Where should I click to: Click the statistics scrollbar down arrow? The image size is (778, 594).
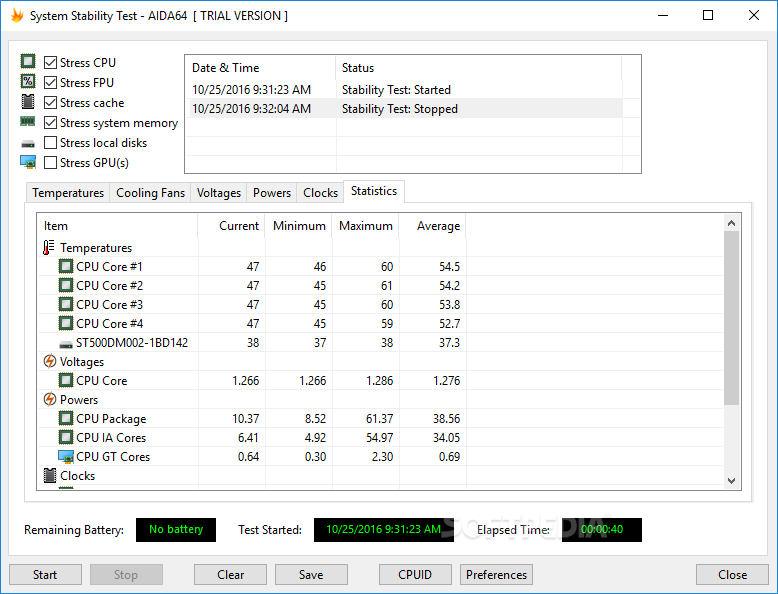[731, 480]
